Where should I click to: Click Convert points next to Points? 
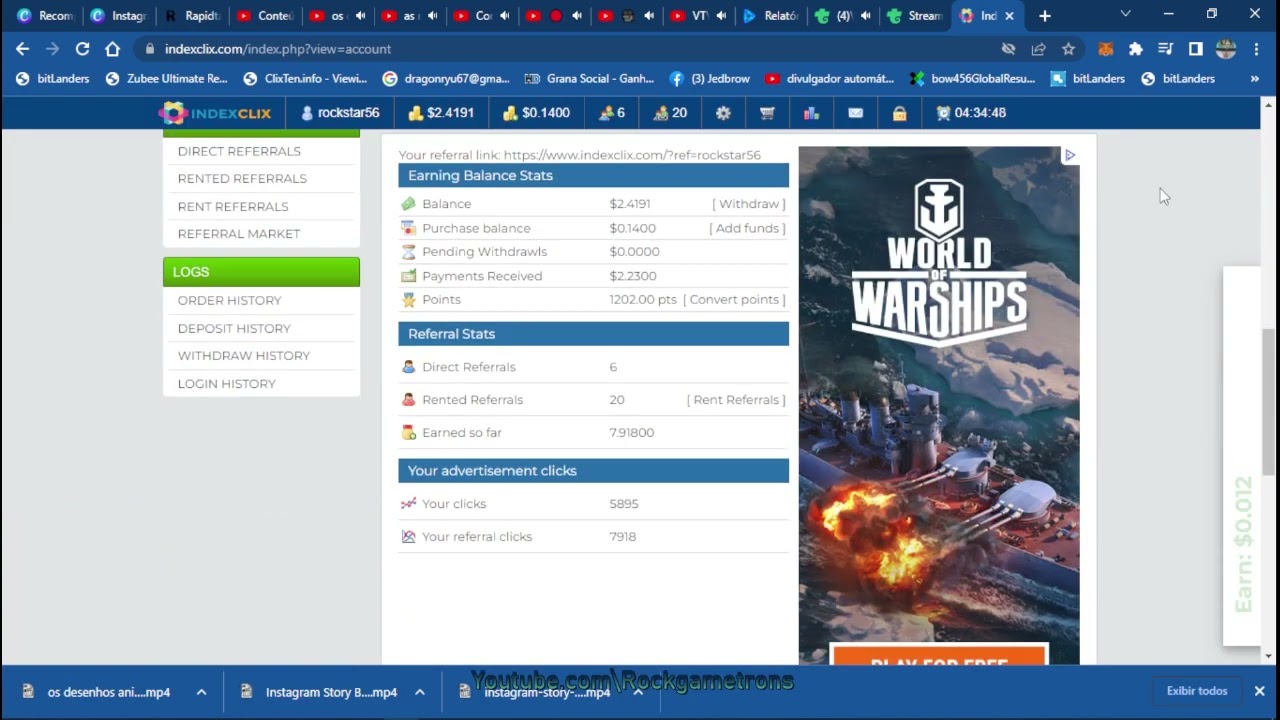pyautogui.click(x=734, y=299)
